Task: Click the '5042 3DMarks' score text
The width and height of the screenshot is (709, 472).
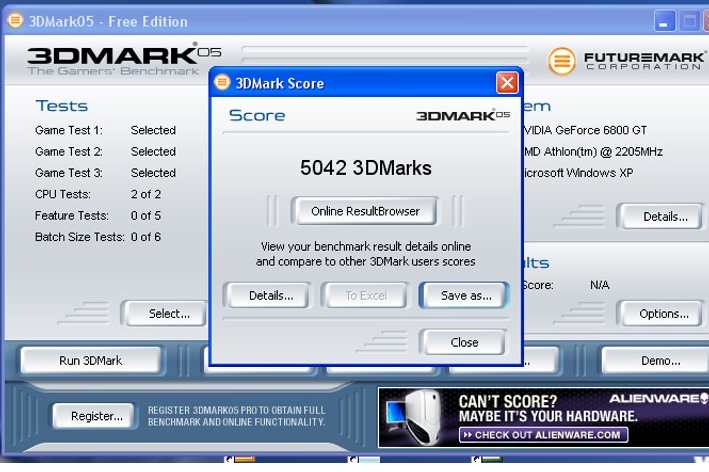Action: pyautogui.click(x=365, y=168)
